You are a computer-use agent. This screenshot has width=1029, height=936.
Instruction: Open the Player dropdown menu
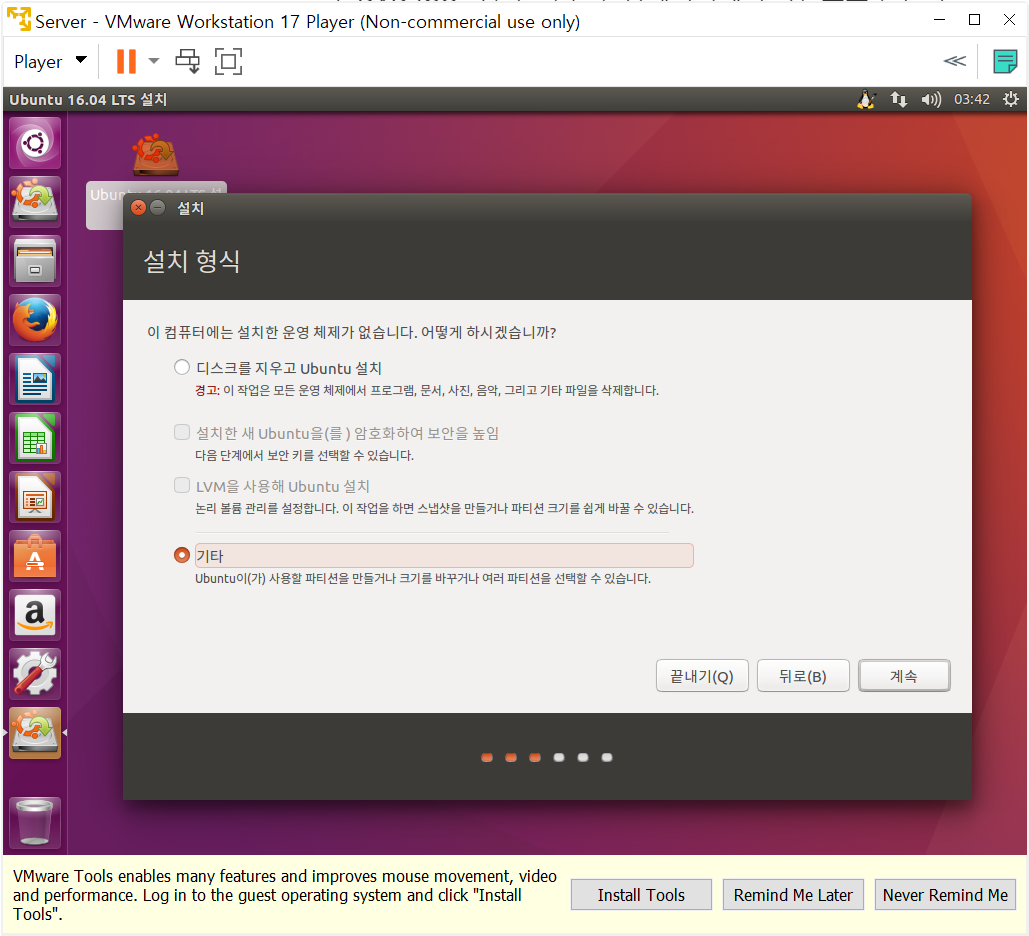tap(51, 62)
